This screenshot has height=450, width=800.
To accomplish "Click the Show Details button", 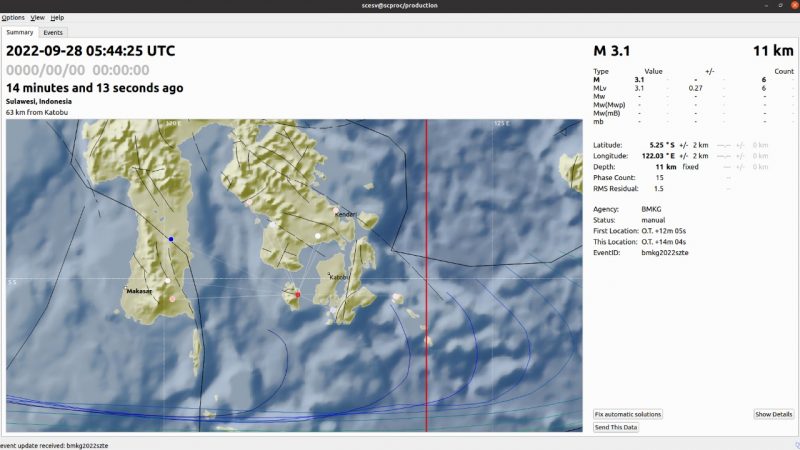I will (x=773, y=414).
